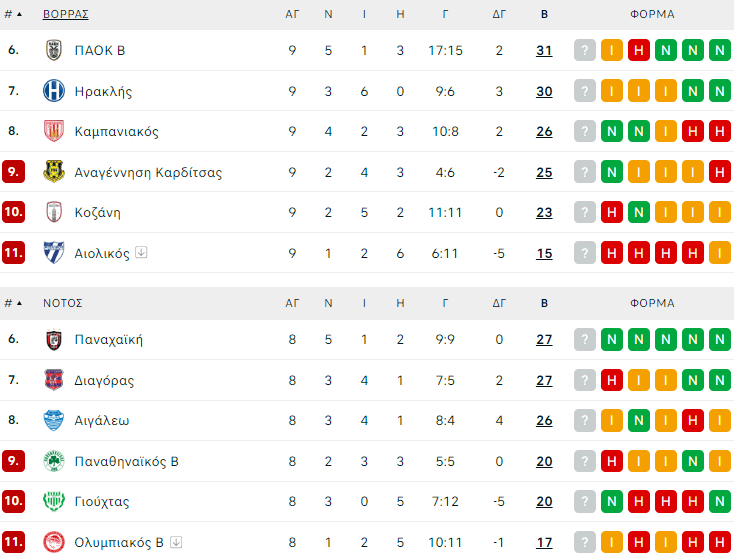Click relegation arrow icon beside Αιολικός
The height and width of the screenshot is (560, 734).
tap(141, 253)
